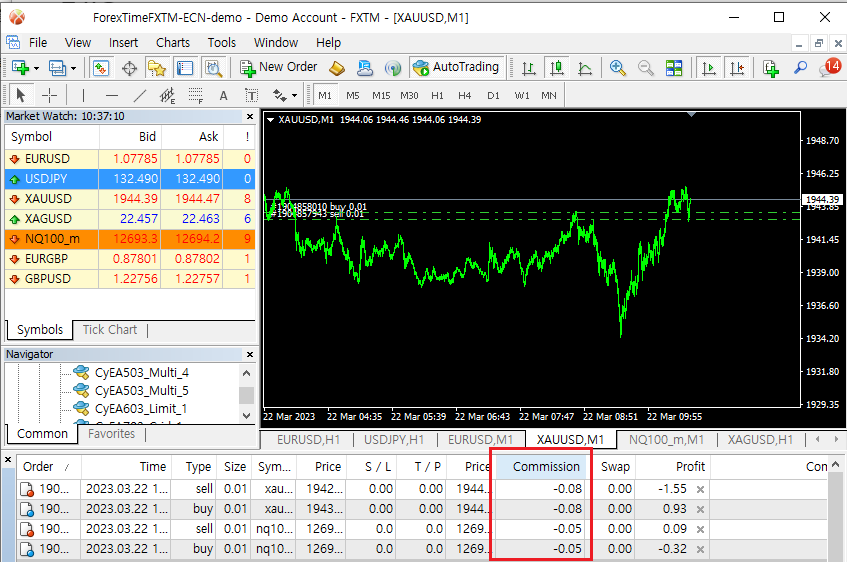
Task: Toggle the Market Watch window icon
Action: [101, 68]
